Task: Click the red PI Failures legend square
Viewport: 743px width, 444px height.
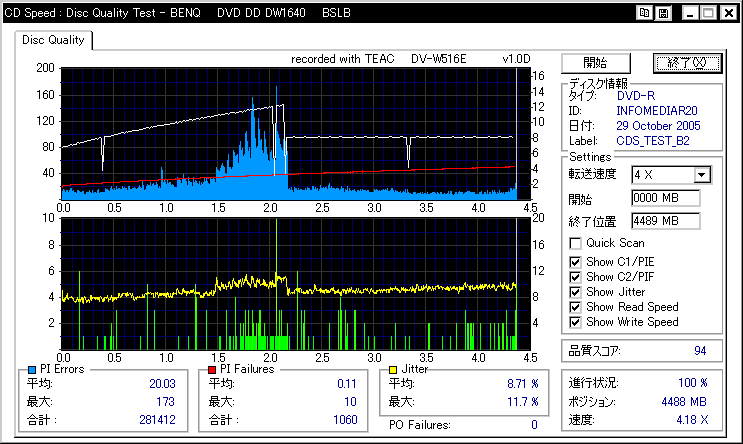Action: (212, 370)
